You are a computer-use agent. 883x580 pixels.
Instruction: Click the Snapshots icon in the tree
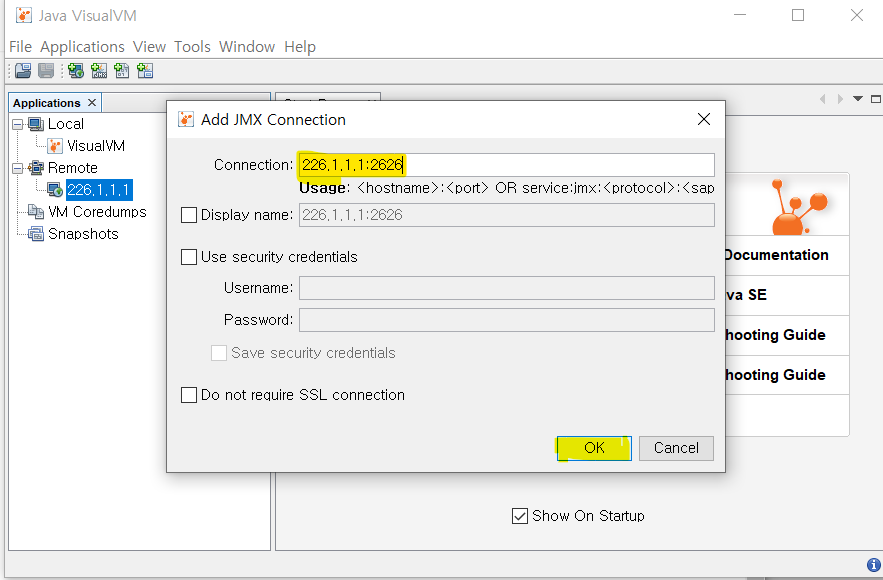point(36,234)
